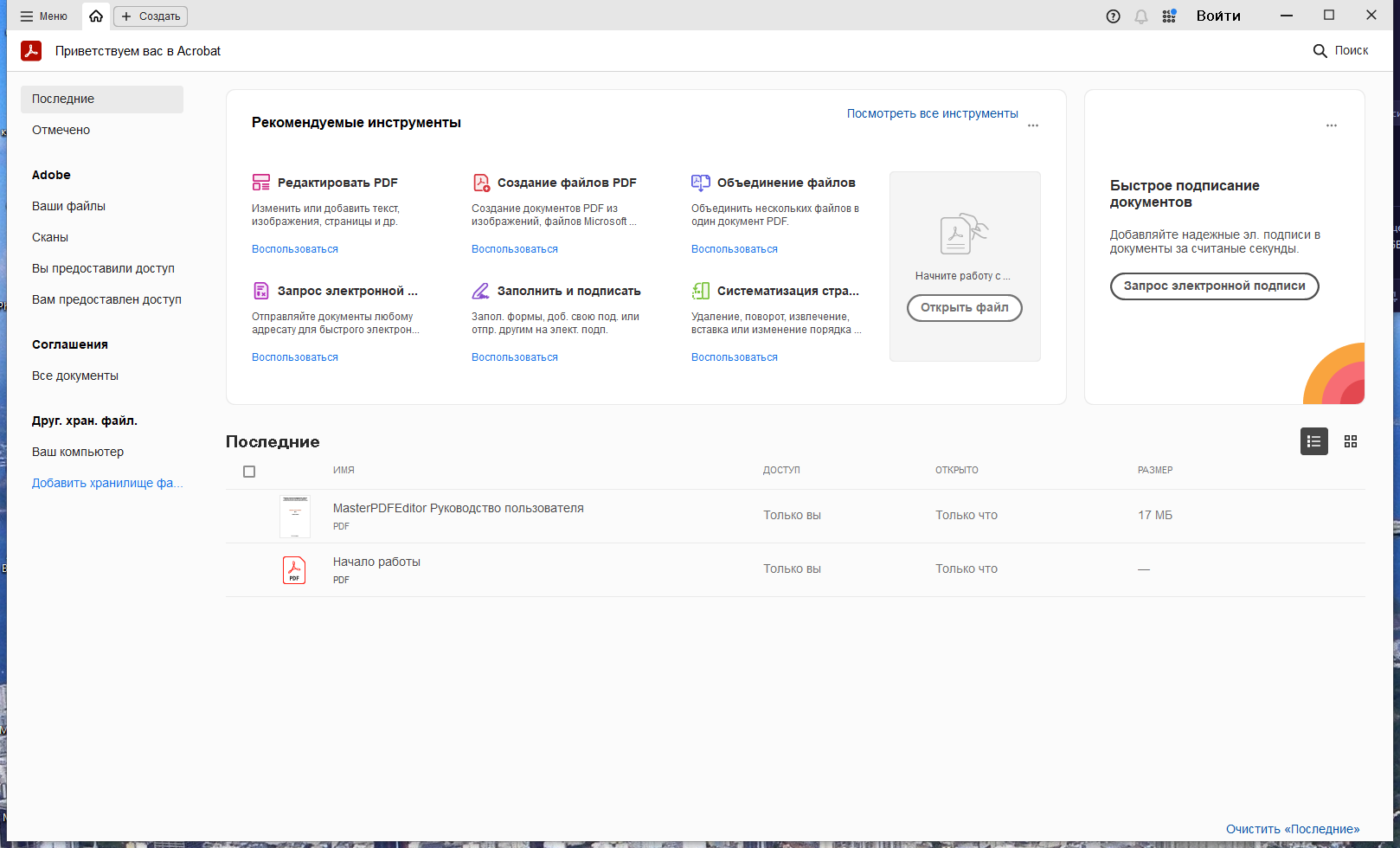The width and height of the screenshot is (1400, 848).
Task: Open Поиск search field
Action: click(x=1340, y=51)
